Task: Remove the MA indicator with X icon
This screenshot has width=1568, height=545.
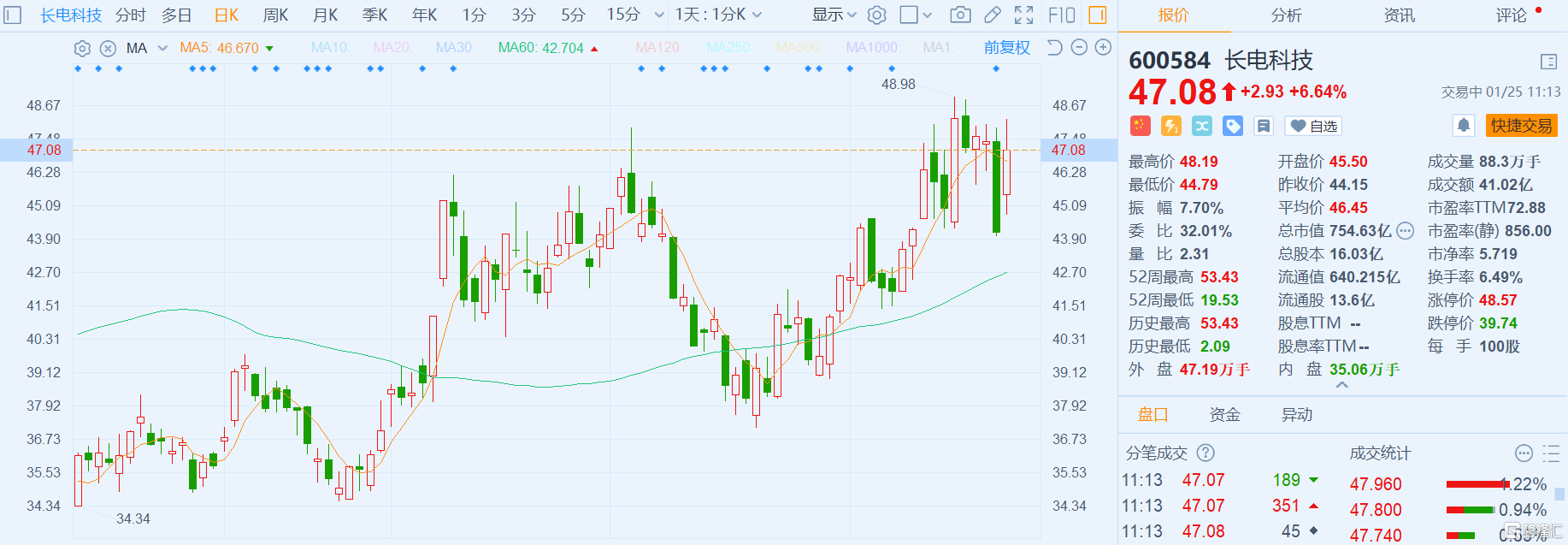Action: point(108,48)
